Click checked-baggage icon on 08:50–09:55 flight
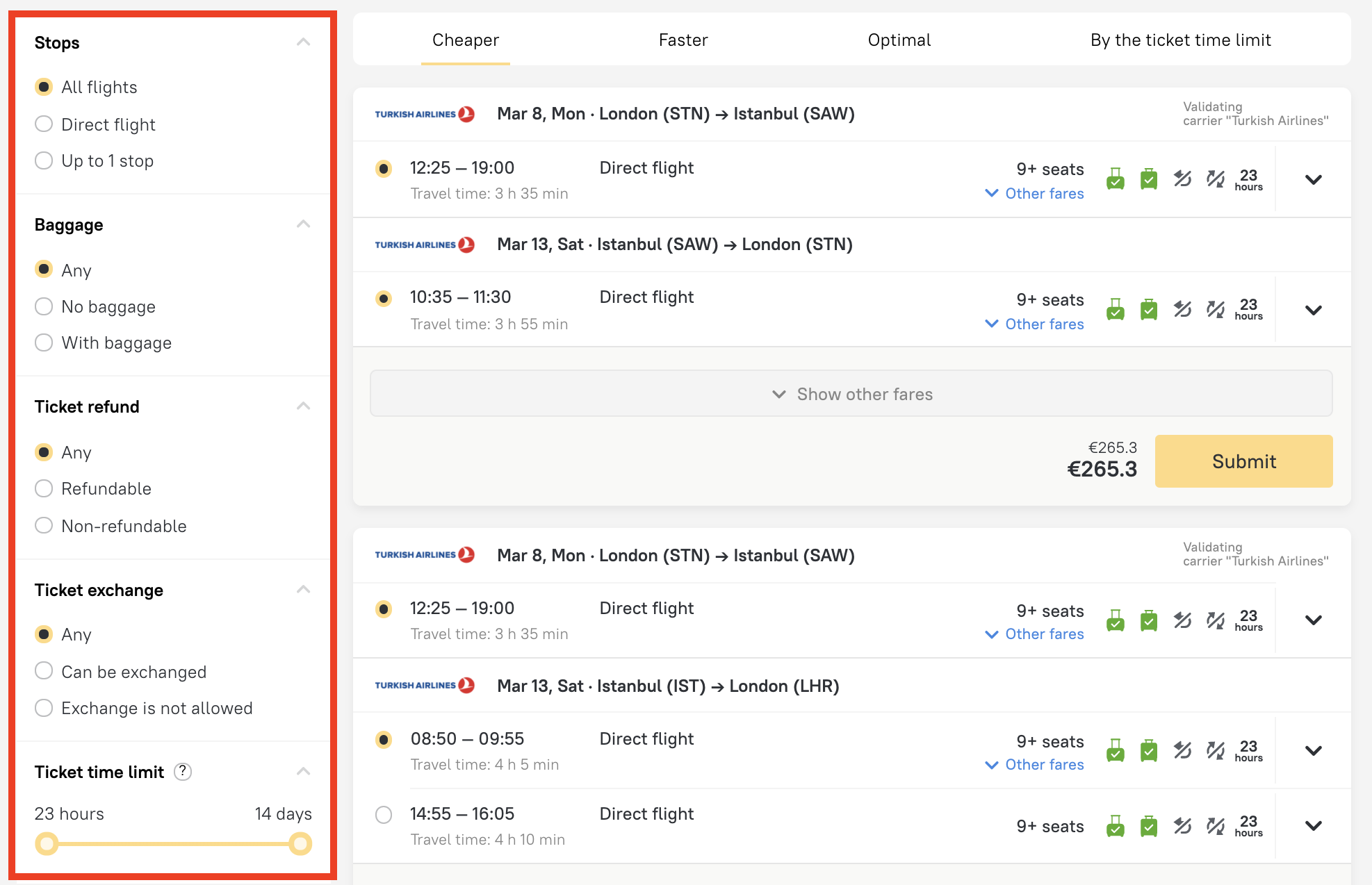This screenshot has height=885, width=1372. [1149, 751]
